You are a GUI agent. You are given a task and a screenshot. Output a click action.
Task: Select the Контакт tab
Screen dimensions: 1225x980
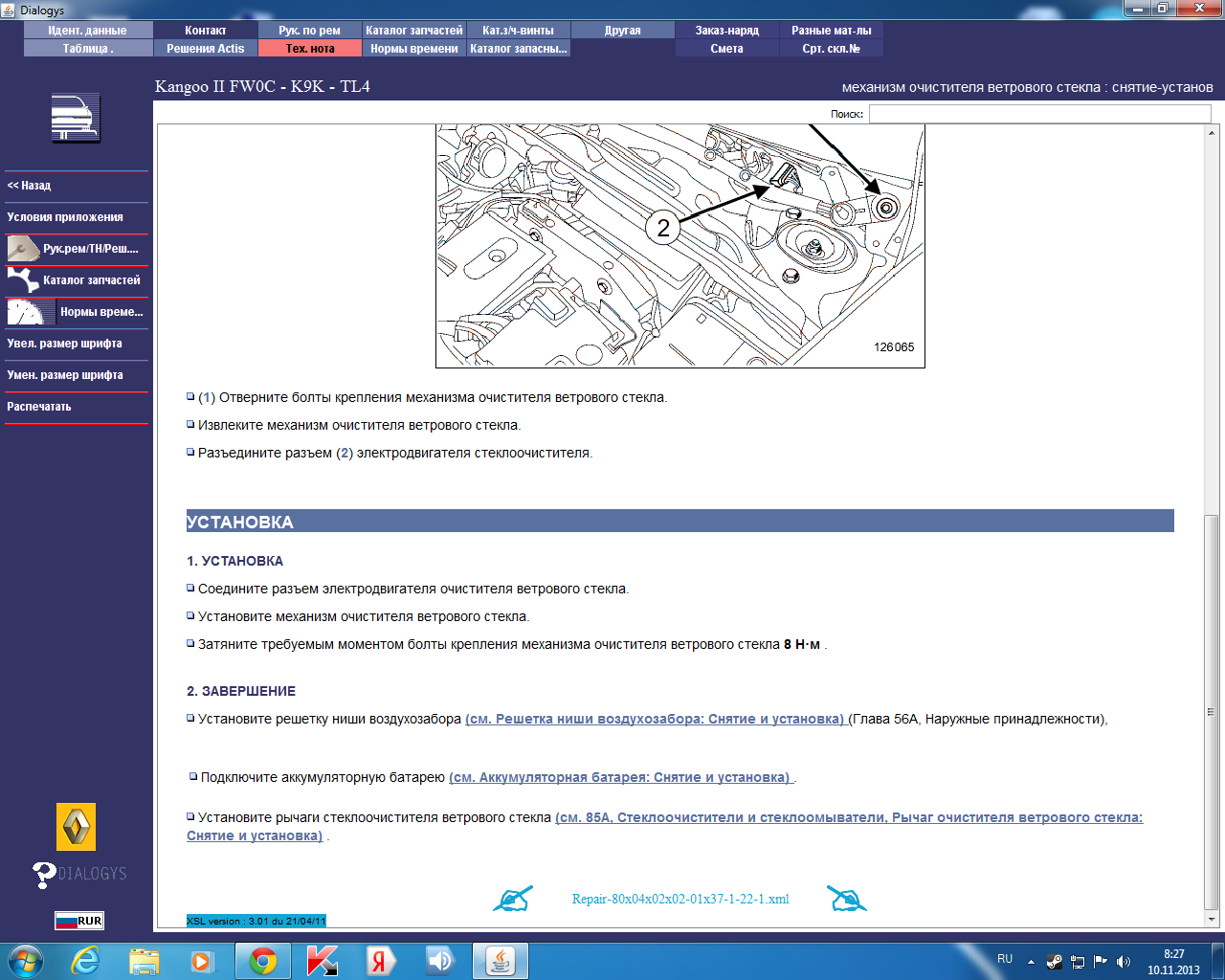pos(206,31)
